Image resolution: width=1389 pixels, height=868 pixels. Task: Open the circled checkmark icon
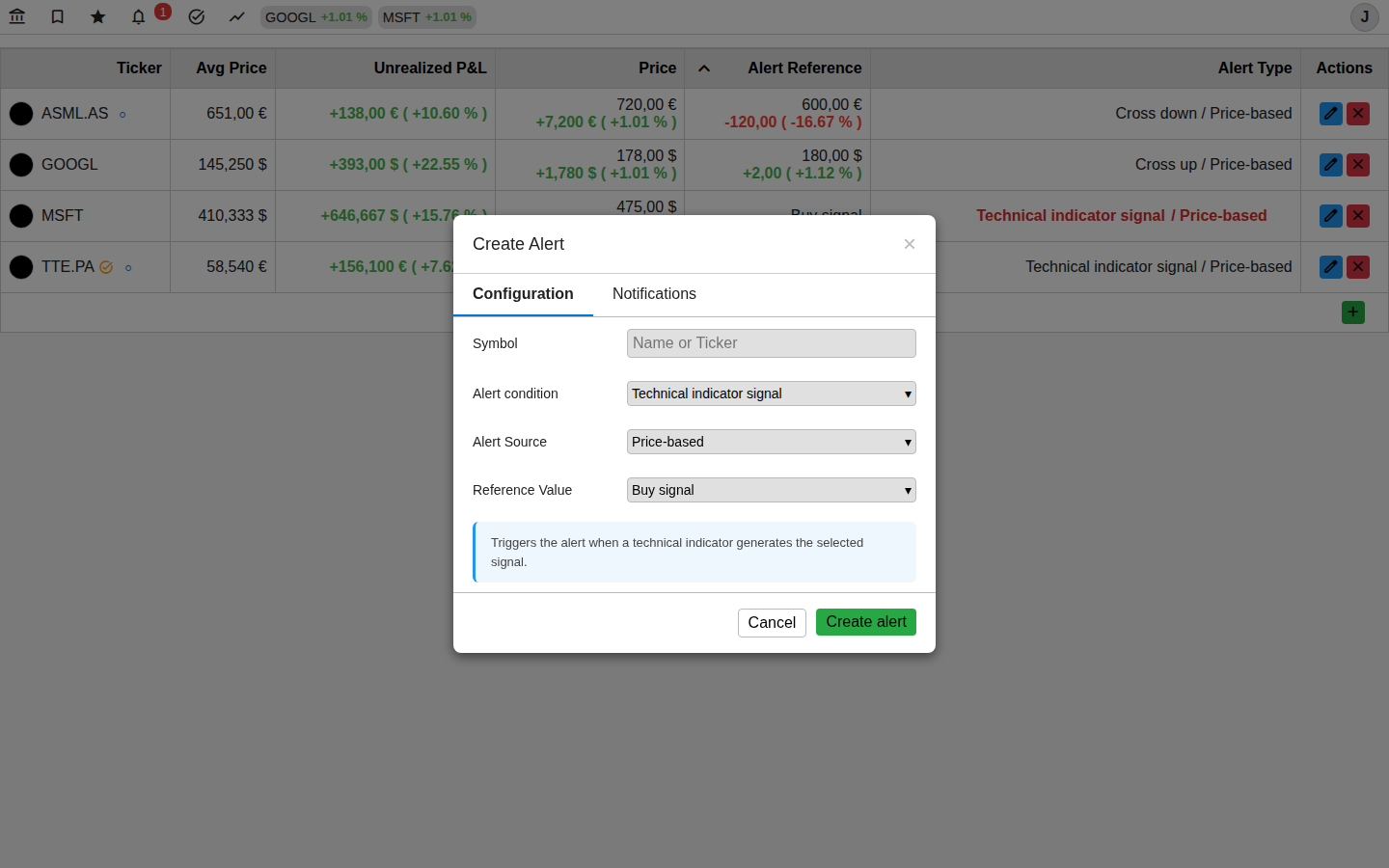197,16
